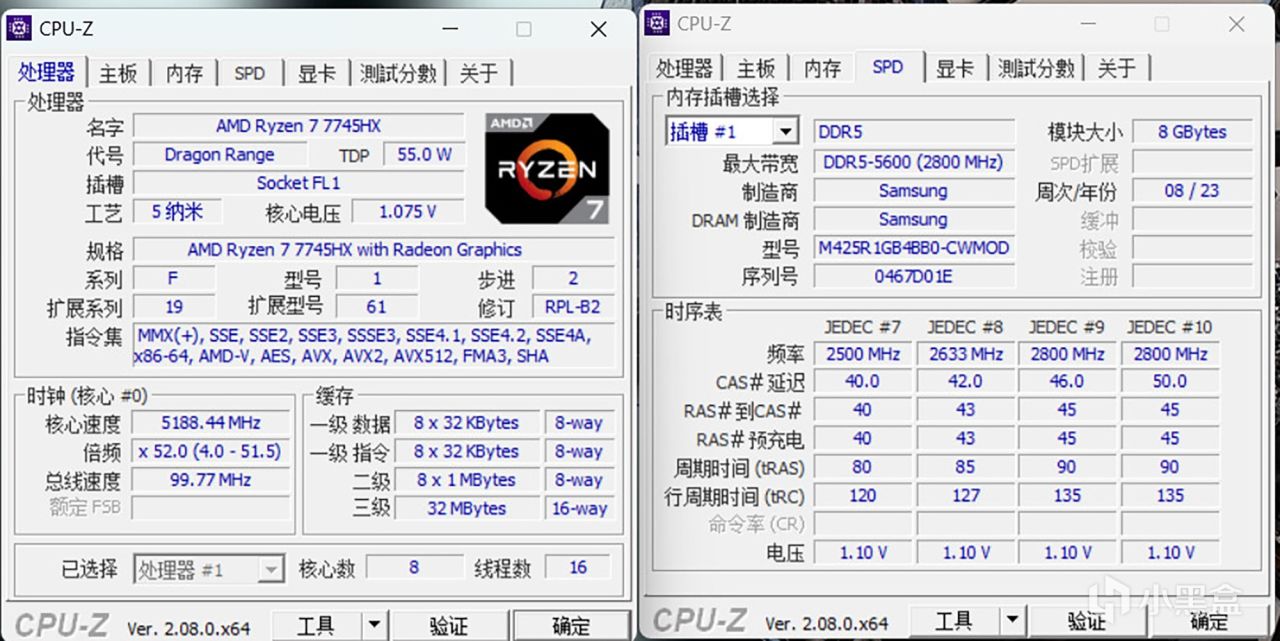
Task: Minimize the left CPU-Z window
Action: [450, 29]
